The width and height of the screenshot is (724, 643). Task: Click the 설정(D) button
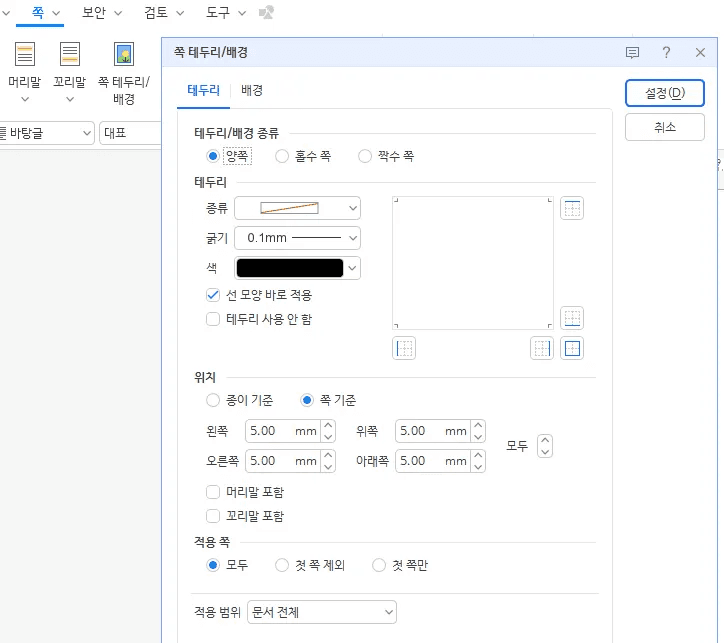point(665,93)
